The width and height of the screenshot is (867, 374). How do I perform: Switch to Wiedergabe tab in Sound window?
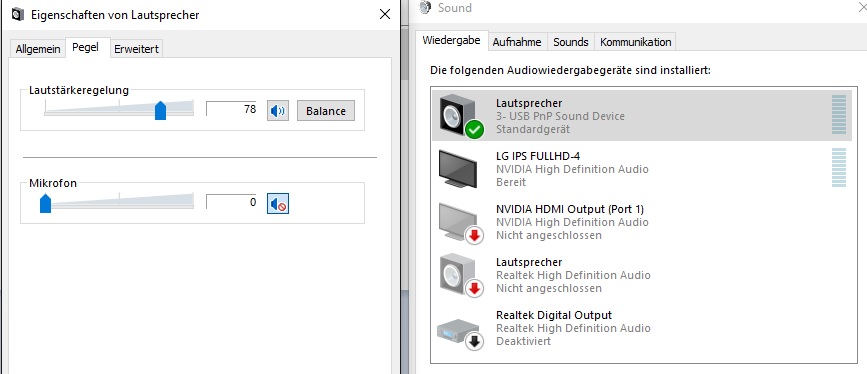(x=452, y=40)
